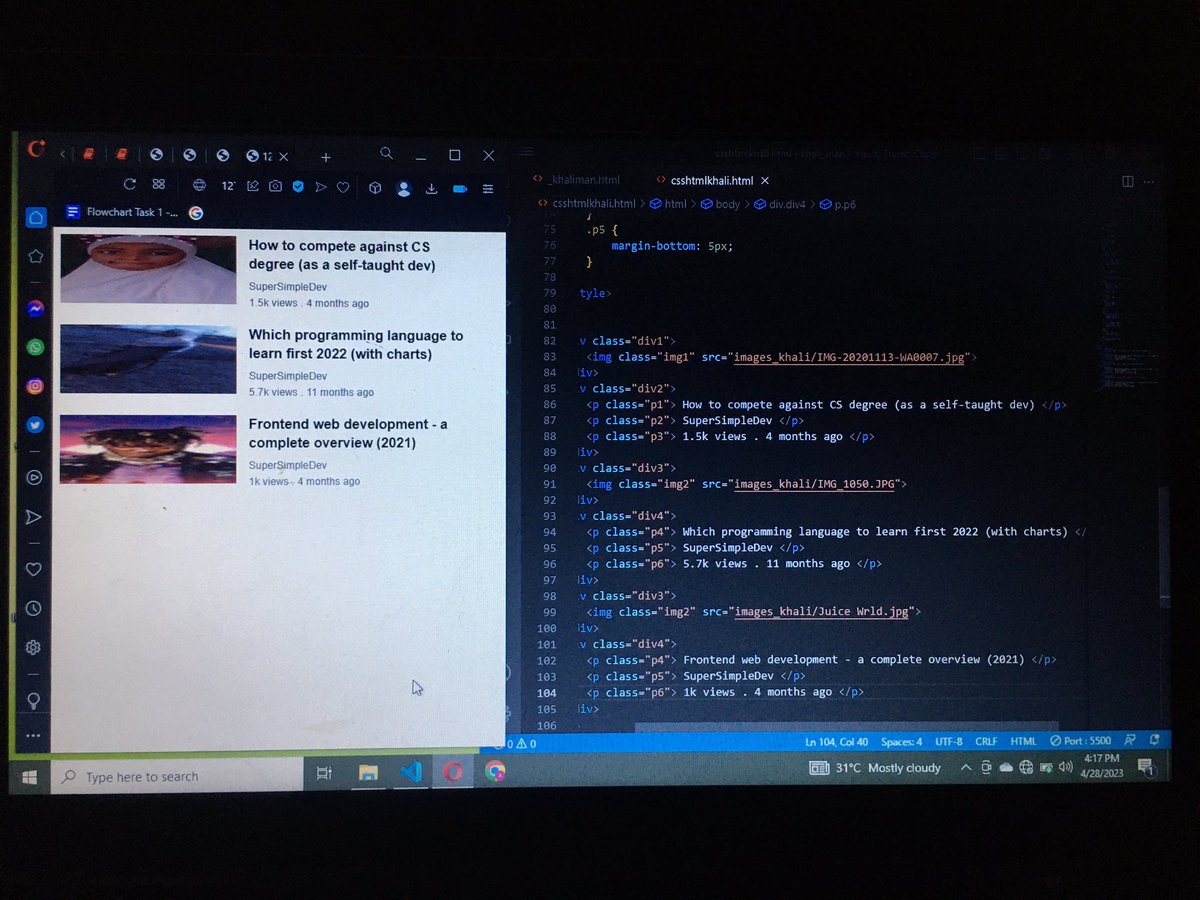This screenshot has width=1200, height=900.
Task: Open File Explorer from taskbar
Action: (368, 773)
